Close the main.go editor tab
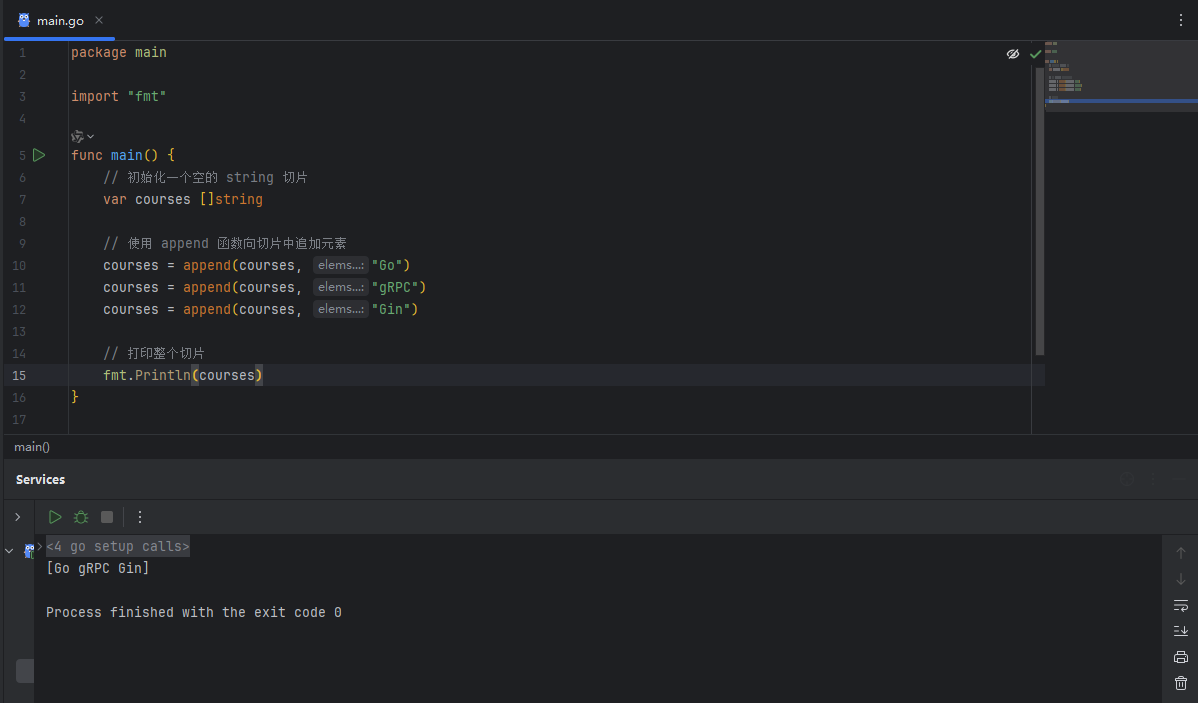Screen dimensions: 1198x703 [99, 21]
